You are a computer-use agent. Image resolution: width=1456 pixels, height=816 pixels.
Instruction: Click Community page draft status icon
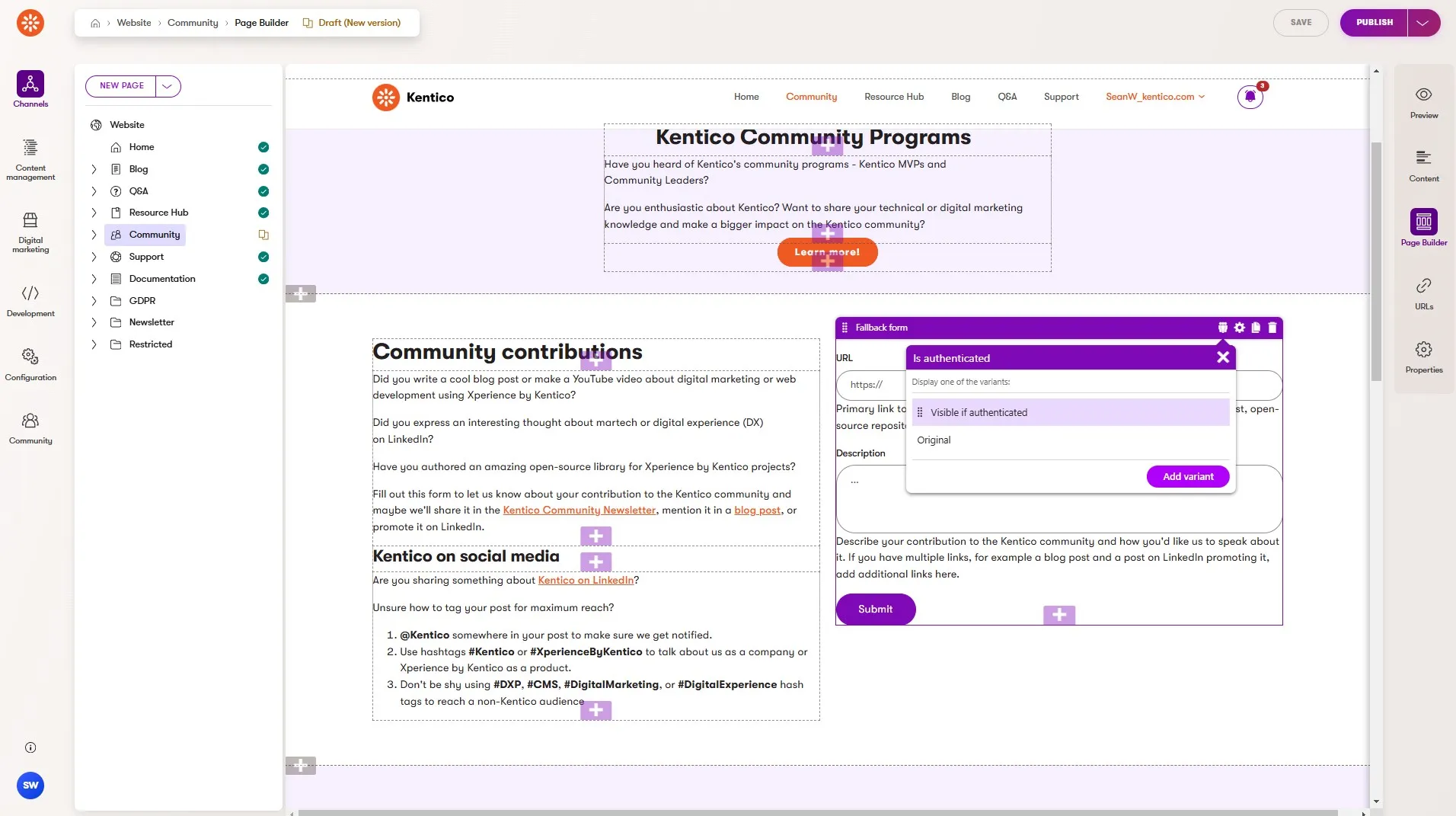pos(263,235)
